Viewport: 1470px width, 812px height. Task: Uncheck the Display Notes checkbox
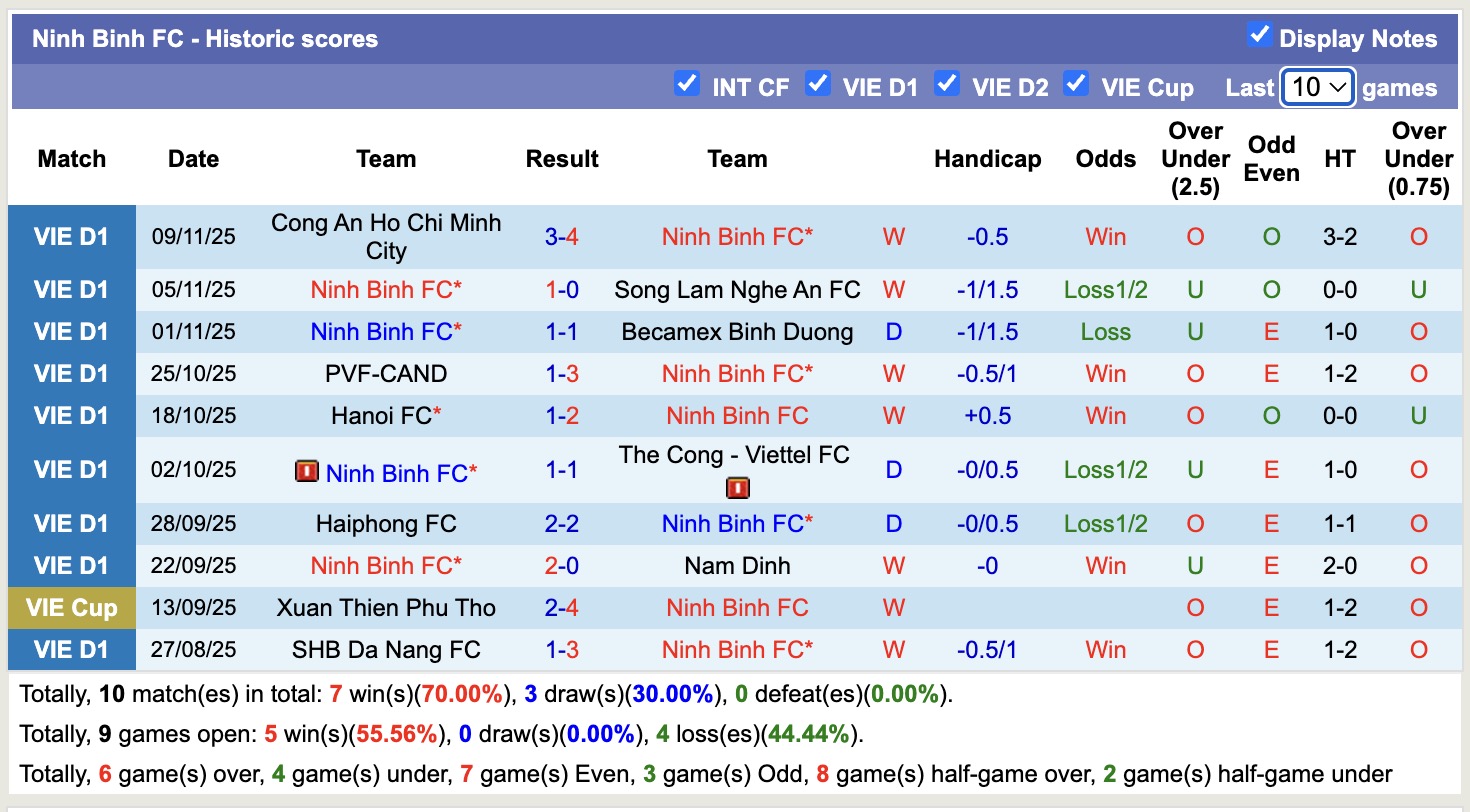[x=1258, y=33]
